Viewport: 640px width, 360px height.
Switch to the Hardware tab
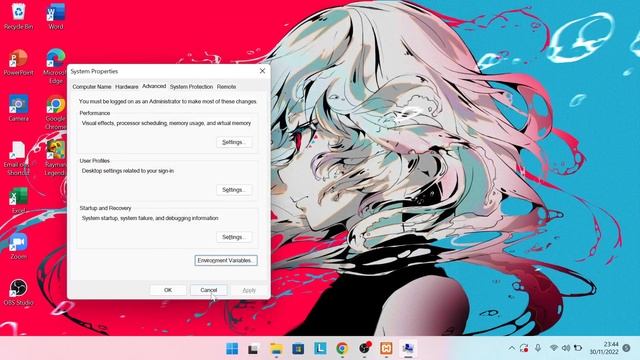[127, 87]
